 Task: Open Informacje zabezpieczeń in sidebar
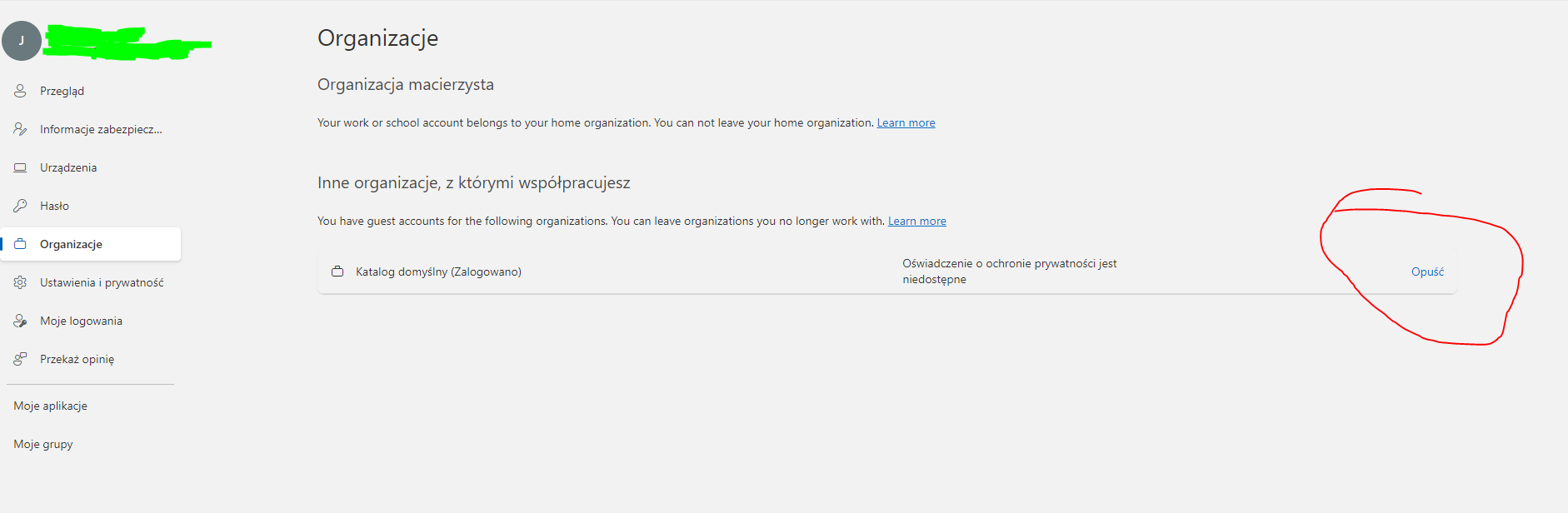point(90,129)
